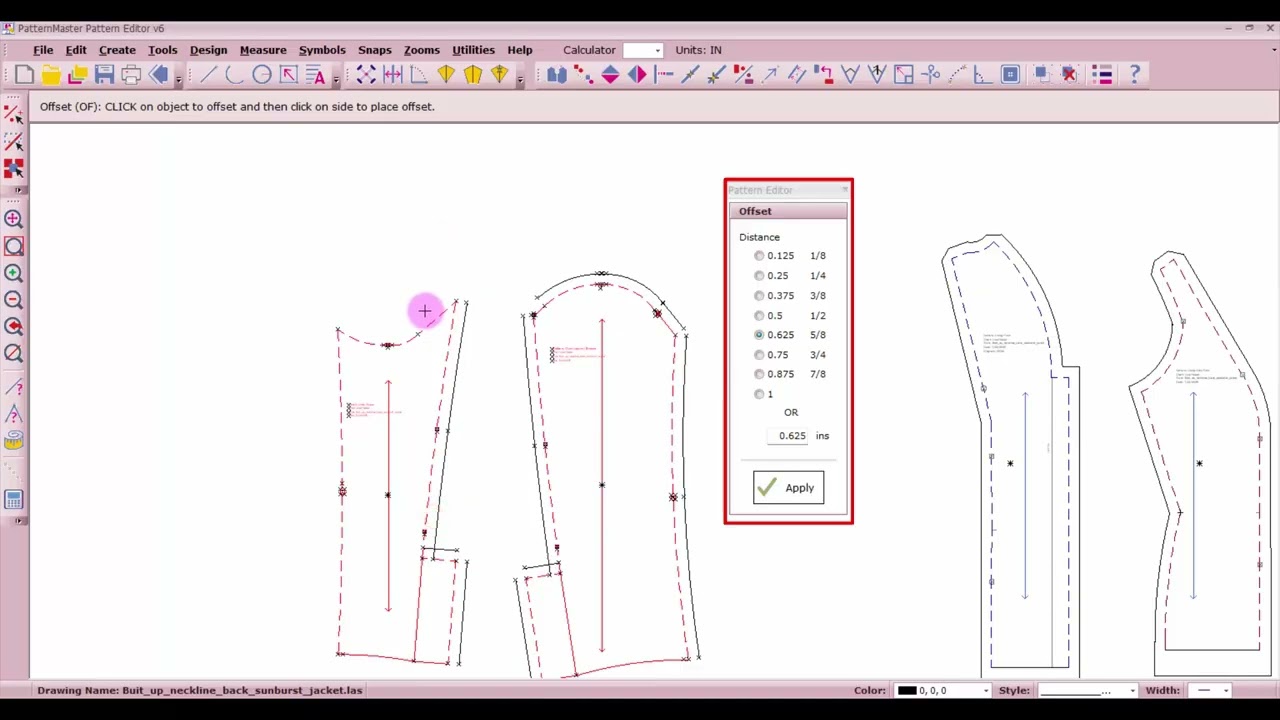Open the Zooms menu
The image size is (1280, 720).
(421, 50)
